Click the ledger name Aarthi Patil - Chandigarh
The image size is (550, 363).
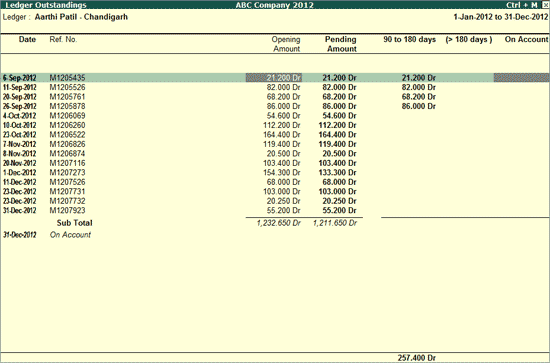point(81,17)
